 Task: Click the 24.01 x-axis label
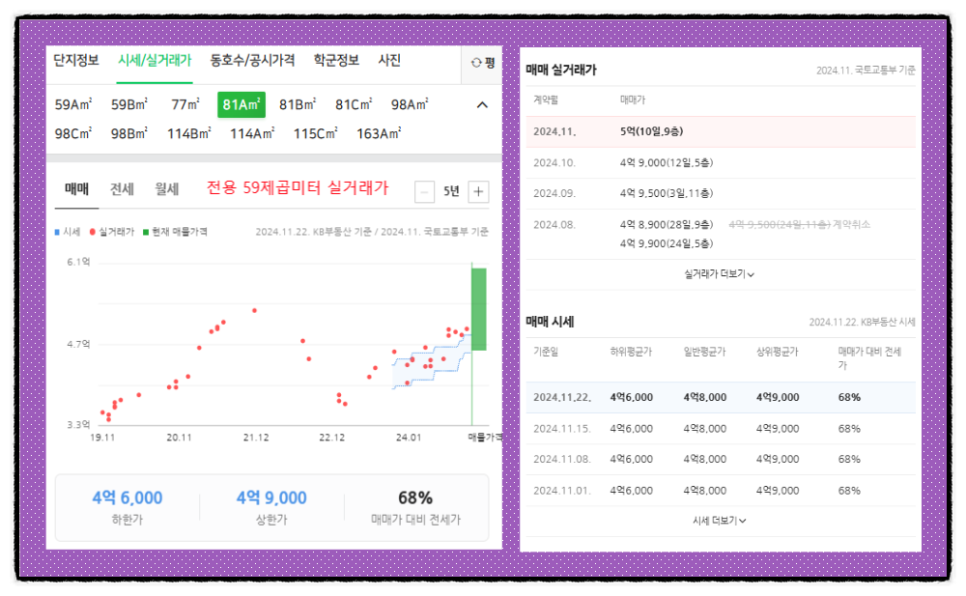tap(408, 437)
